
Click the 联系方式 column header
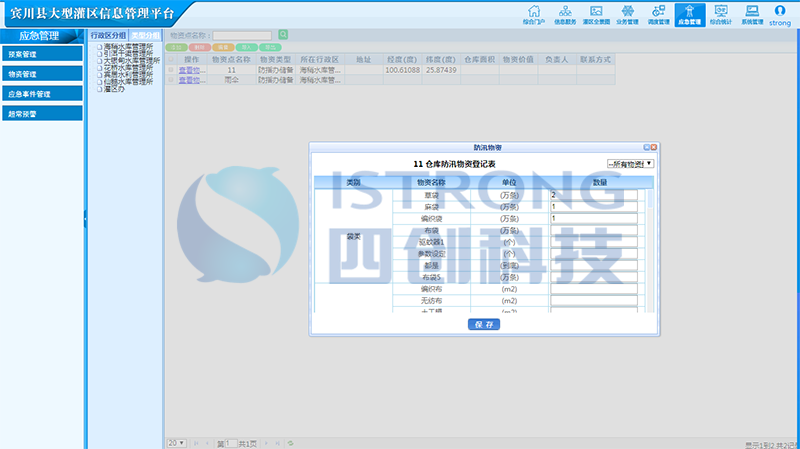point(595,59)
